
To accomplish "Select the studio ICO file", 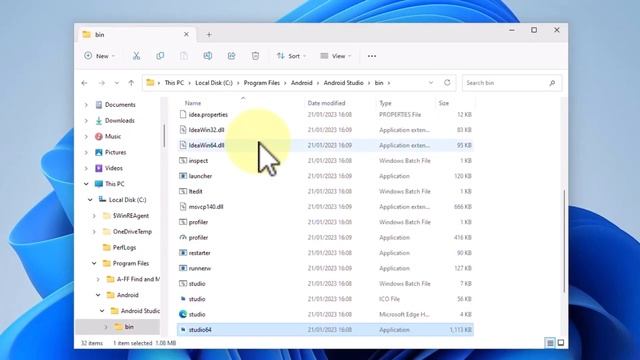I will [x=325, y=299].
